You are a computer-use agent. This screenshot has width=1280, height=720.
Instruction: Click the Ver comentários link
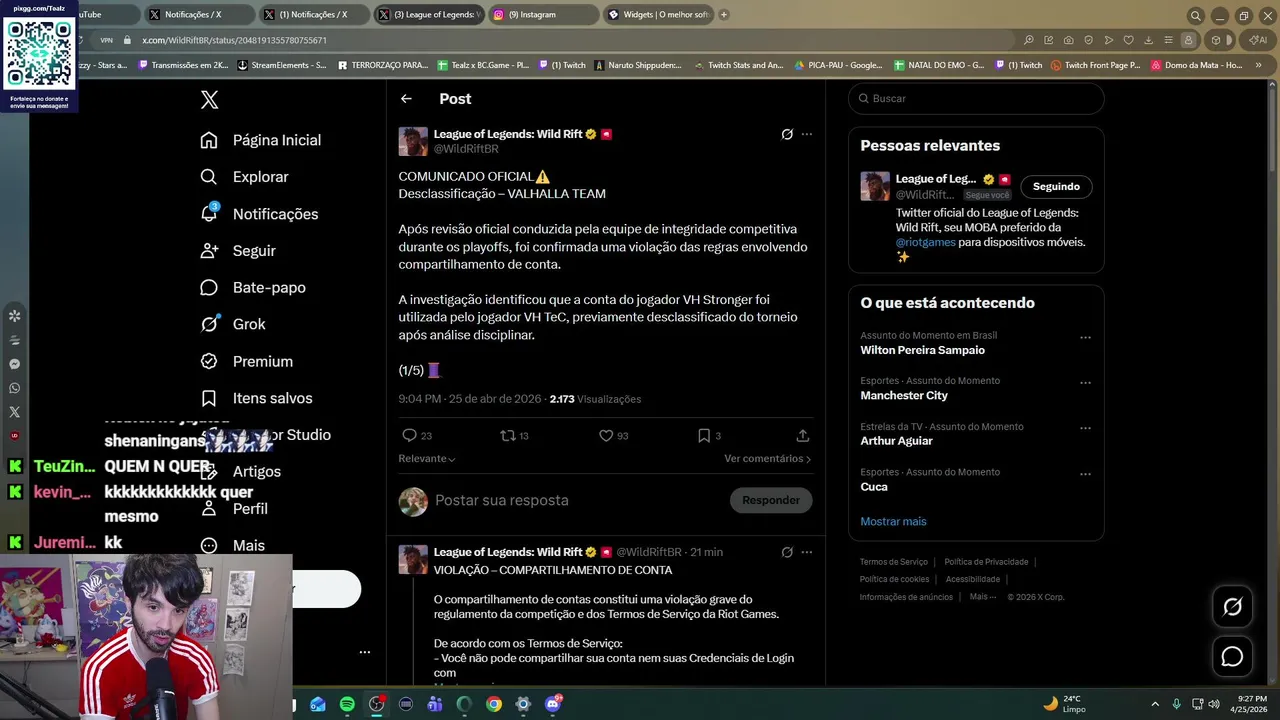[767, 459]
